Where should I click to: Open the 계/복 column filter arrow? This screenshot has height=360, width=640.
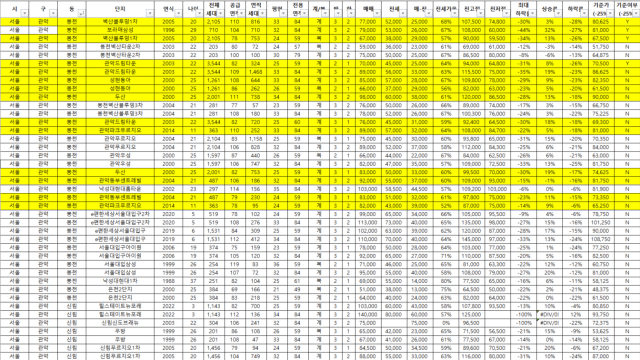point(325,13)
